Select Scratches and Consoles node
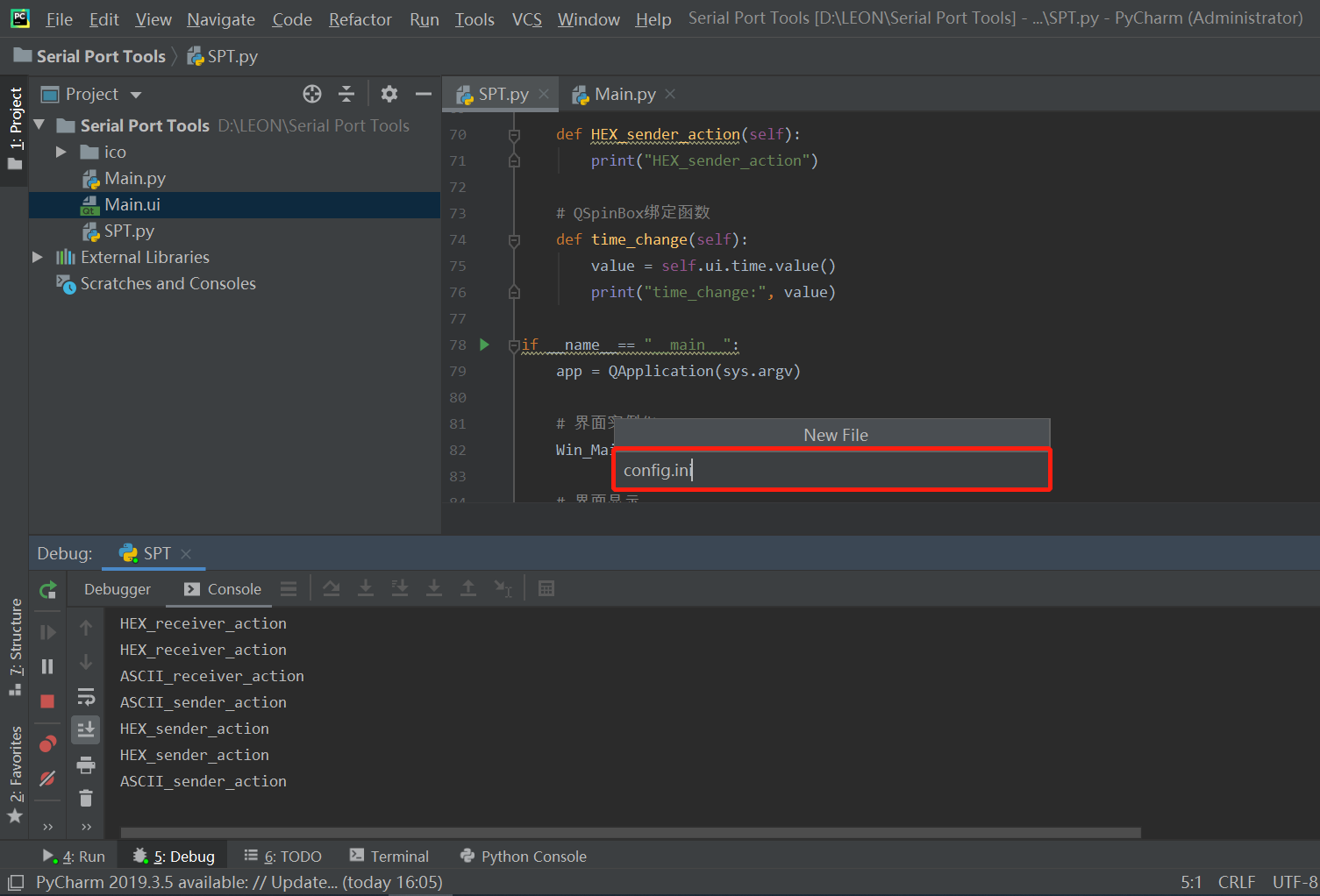 tap(168, 283)
